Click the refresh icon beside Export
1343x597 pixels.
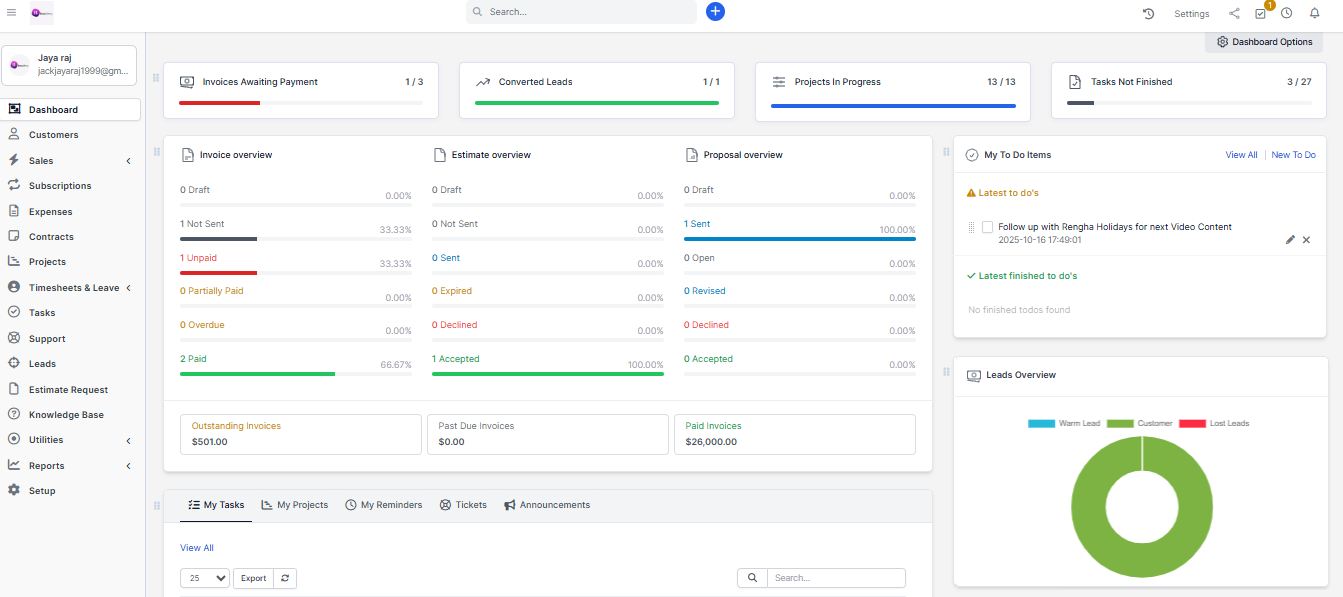(285, 578)
